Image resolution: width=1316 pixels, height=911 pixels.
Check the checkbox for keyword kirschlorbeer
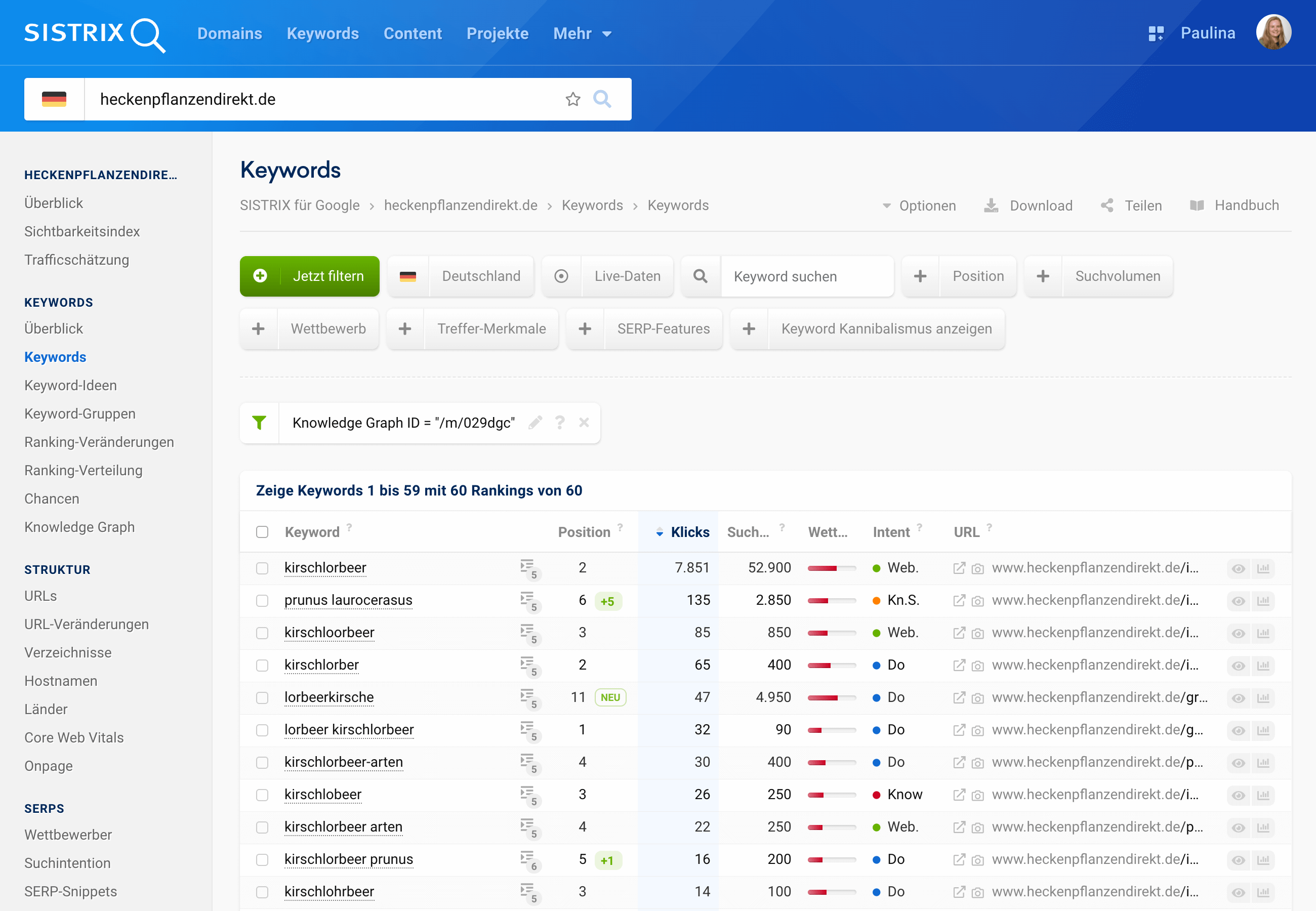coord(262,568)
